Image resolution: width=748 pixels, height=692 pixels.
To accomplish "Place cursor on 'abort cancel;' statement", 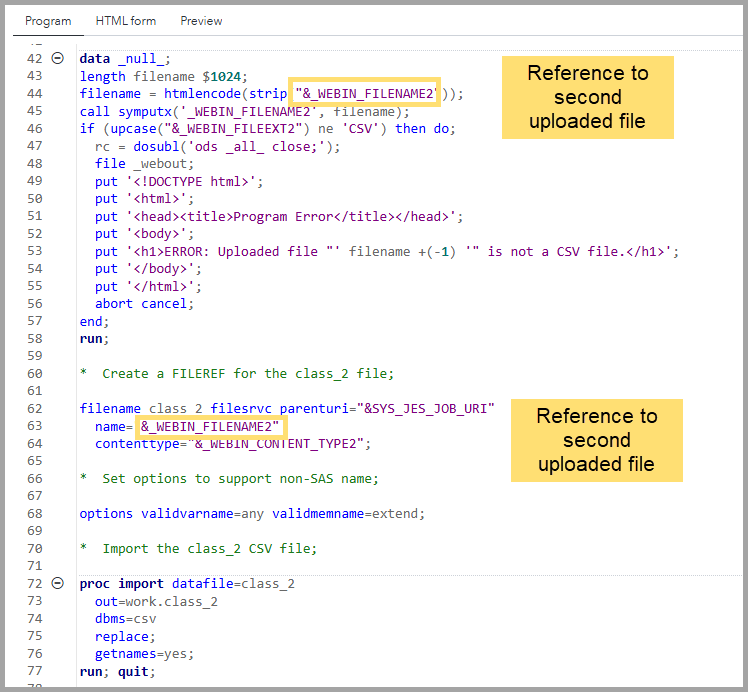I will 144,304.
